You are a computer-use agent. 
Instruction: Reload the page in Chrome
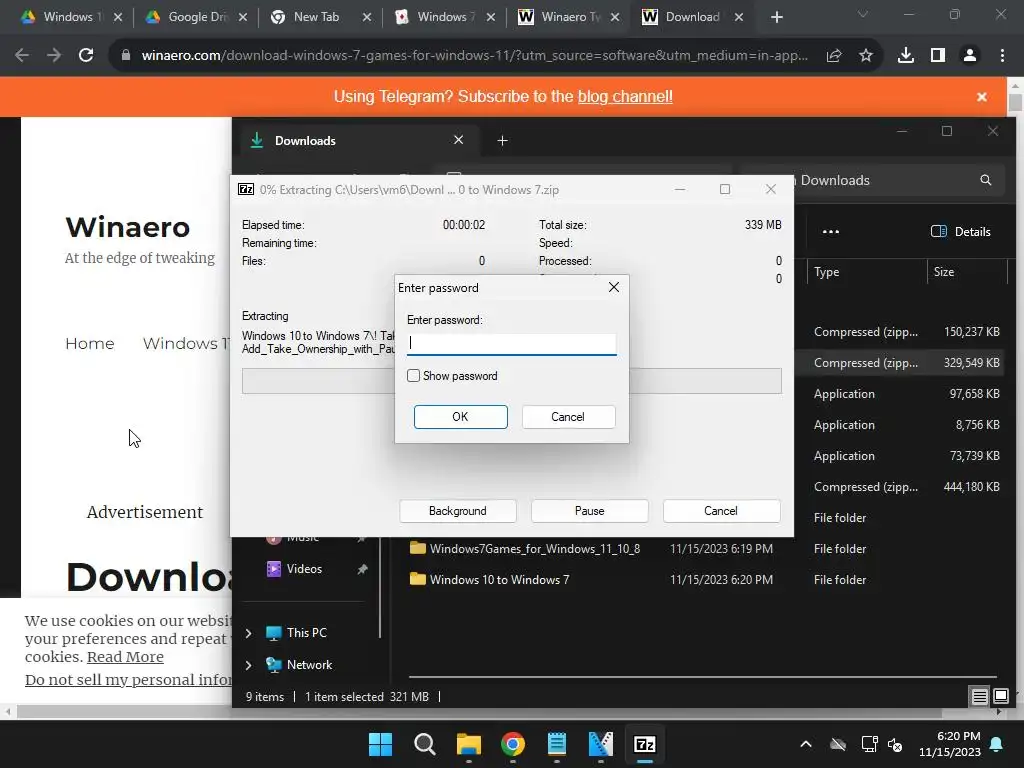point(86,56)
